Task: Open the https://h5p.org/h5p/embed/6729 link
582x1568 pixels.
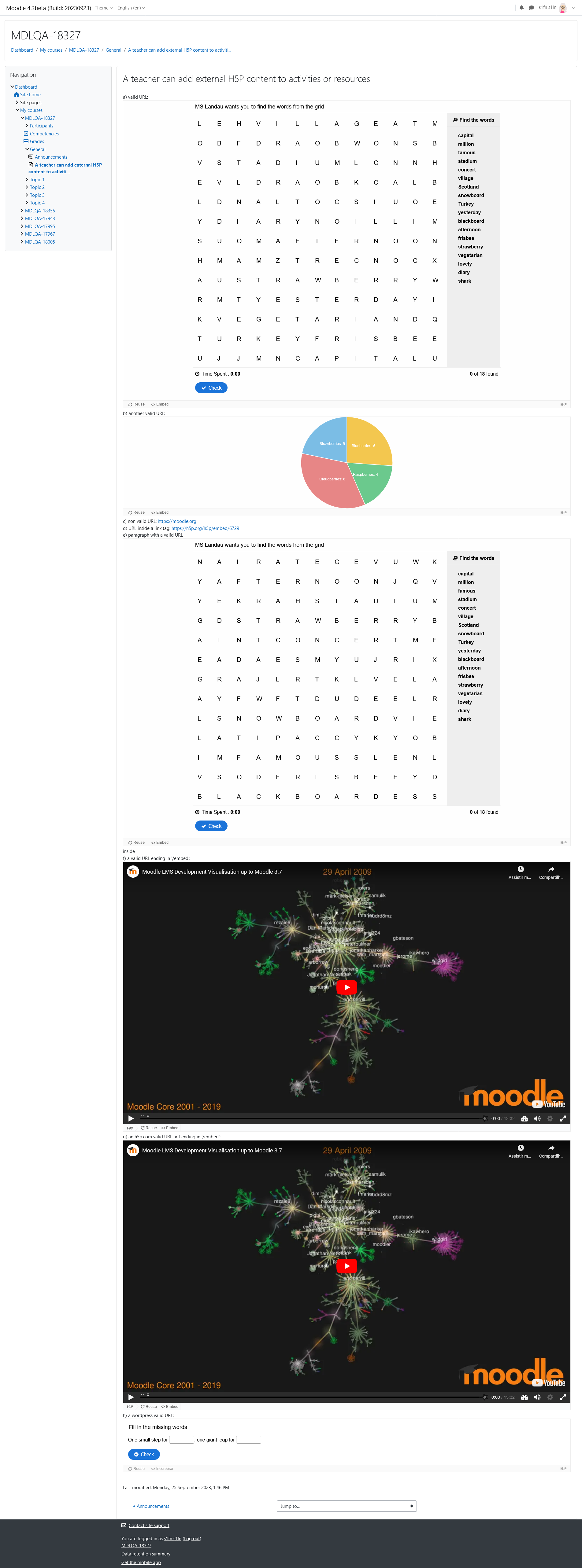Action: tap(205, 528)
